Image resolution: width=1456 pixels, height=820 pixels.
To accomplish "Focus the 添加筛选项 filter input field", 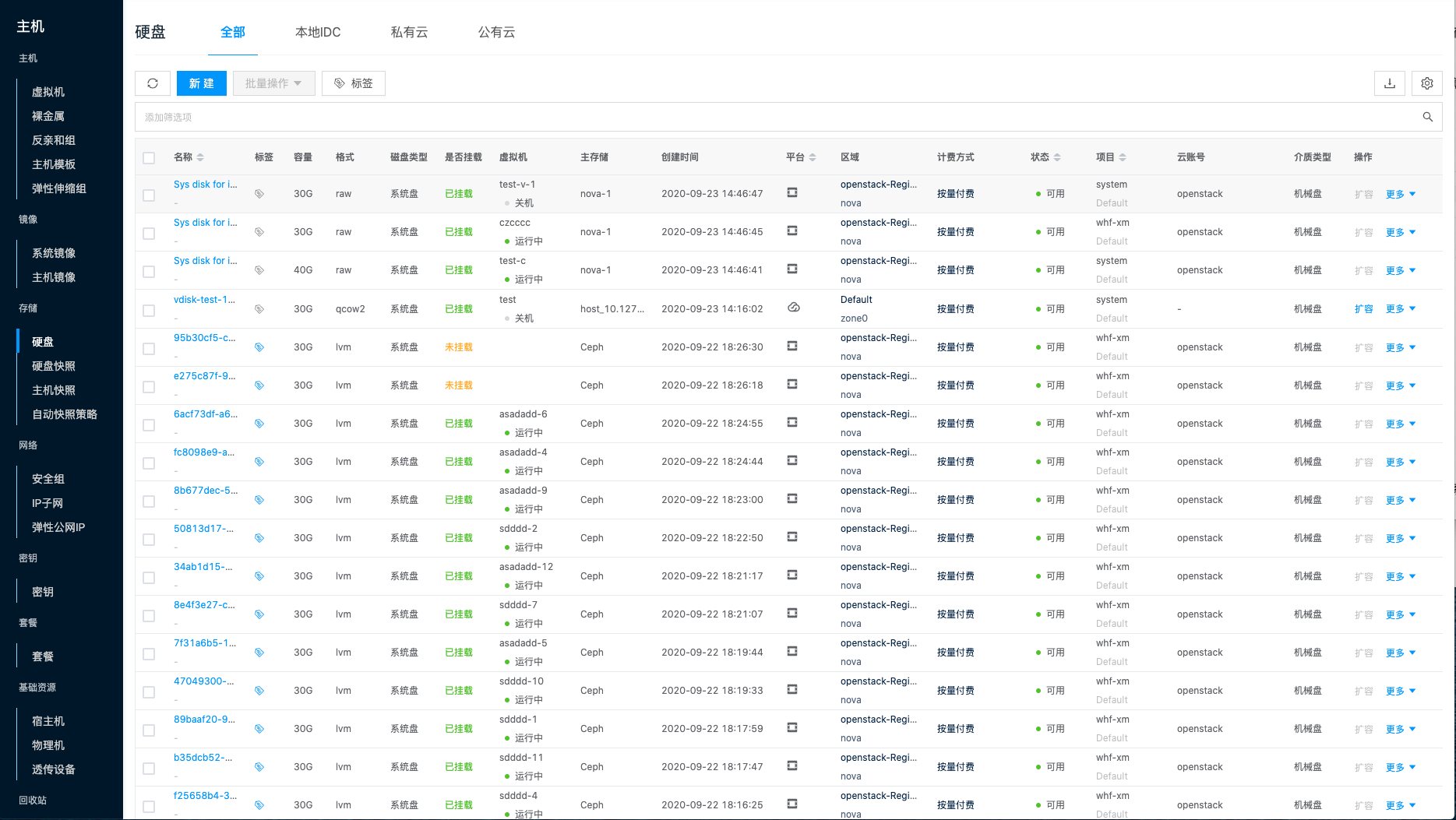I will [x=771, y=117].
